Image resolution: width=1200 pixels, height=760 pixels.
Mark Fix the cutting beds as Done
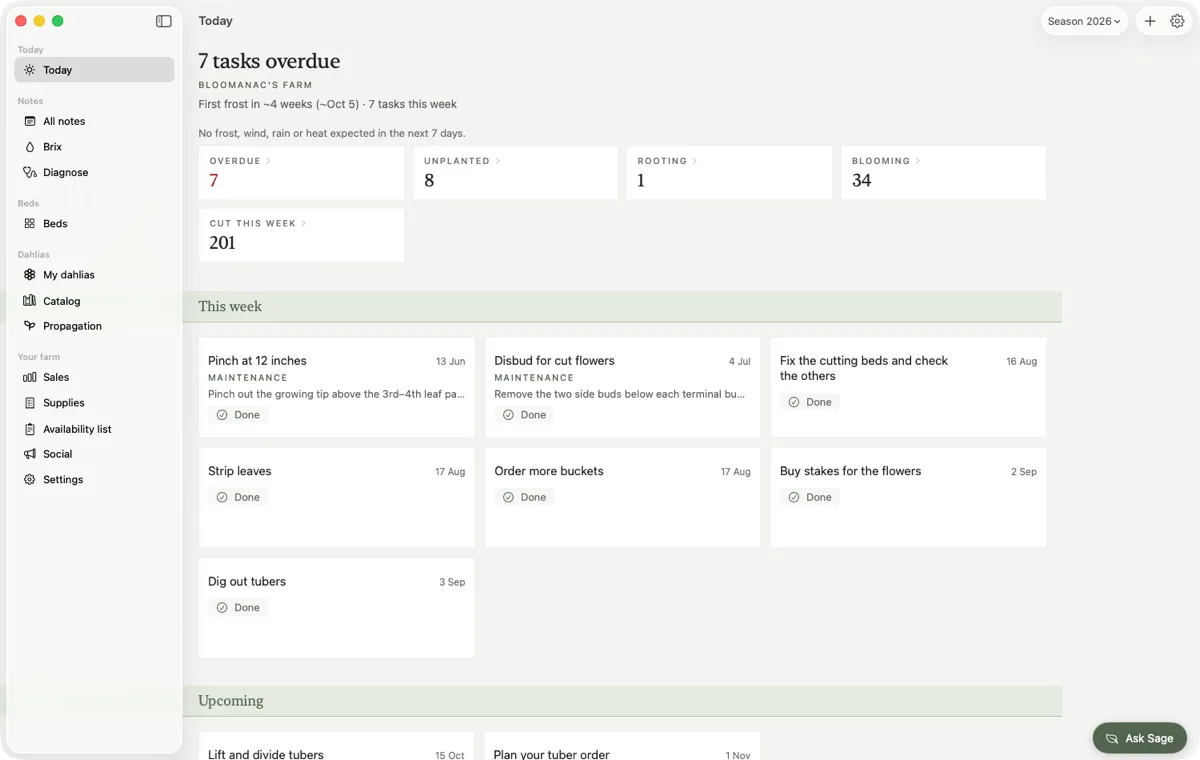coord(810,402)
